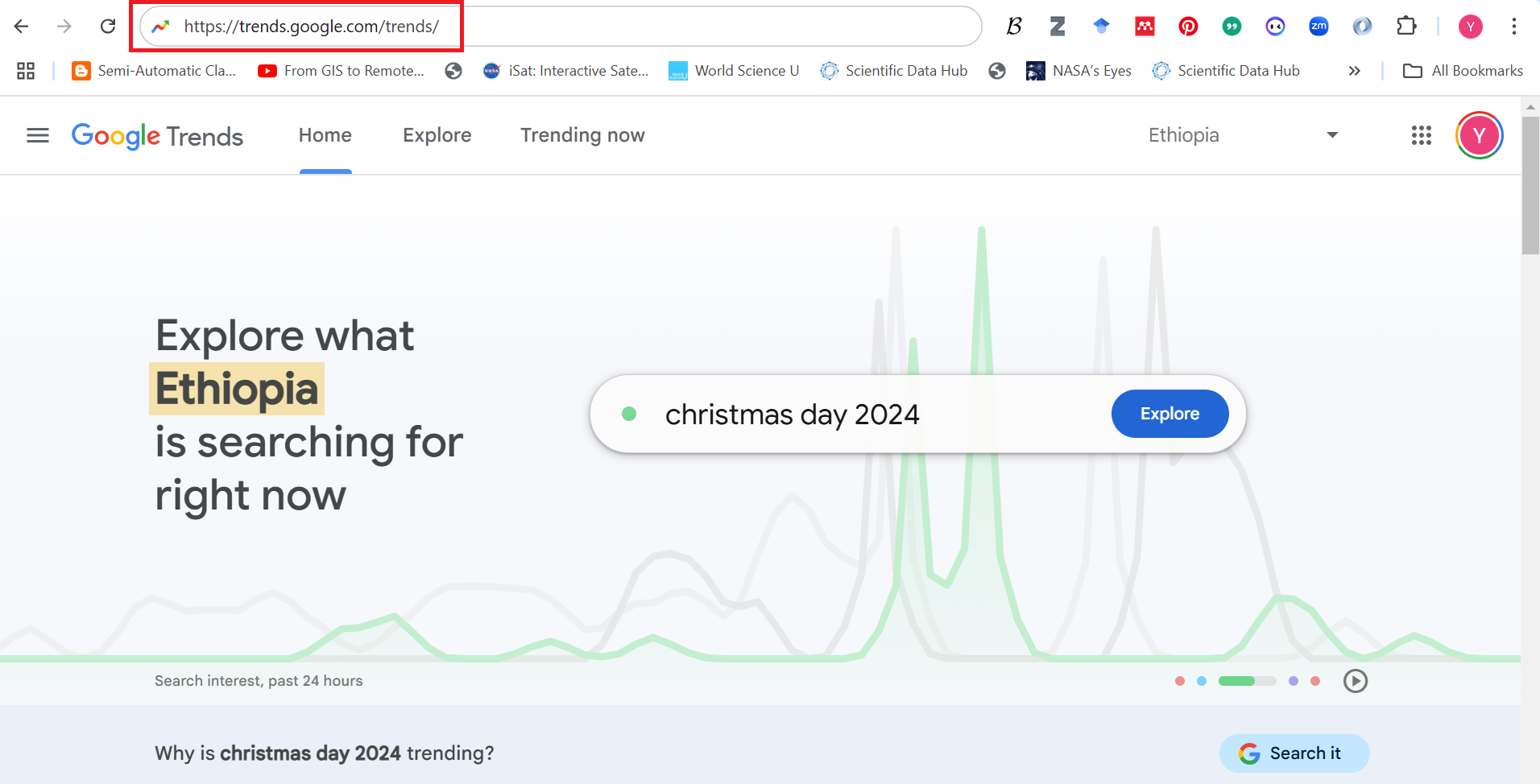Open the Zotero Z extension icon
The height and width of the screenshot is (784, 1540).
pos(1058,27)
